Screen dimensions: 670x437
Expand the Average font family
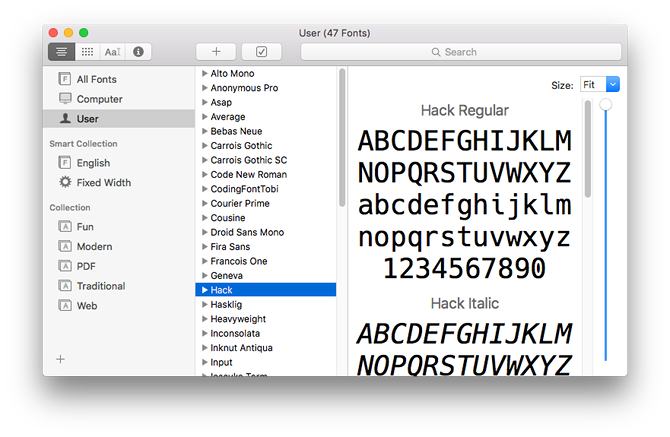204,117
